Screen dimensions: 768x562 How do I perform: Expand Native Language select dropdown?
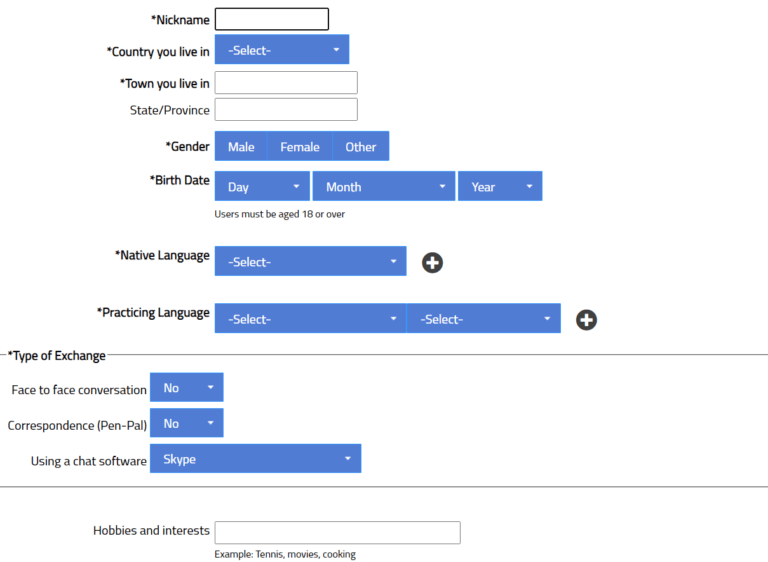pyautogui.click(x=310, y=262)
